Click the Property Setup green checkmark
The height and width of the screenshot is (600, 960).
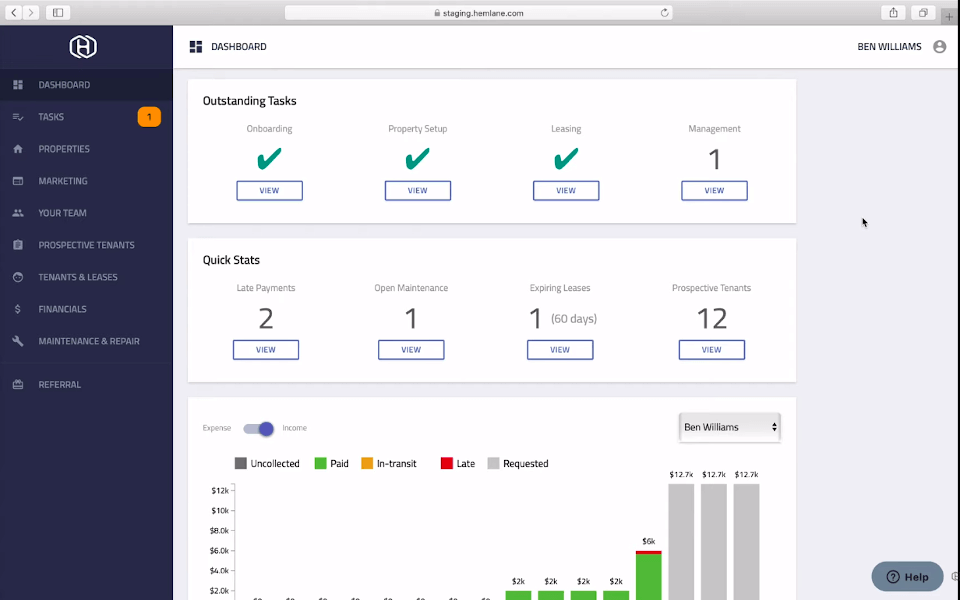tap(418, 159)
